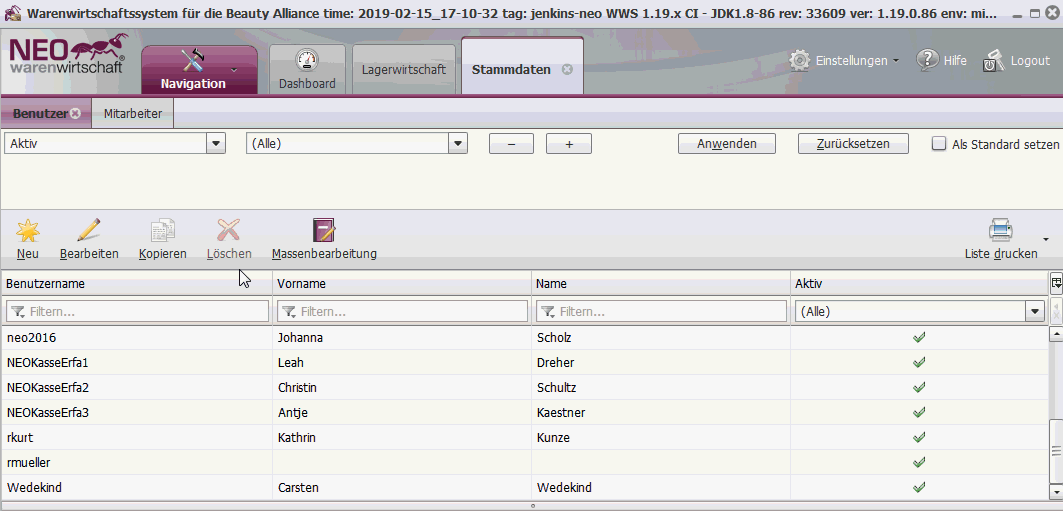Click the Anwenden button
This screenshot has height=511, width=1063.
pyautogui.click(x=727, y=144)
